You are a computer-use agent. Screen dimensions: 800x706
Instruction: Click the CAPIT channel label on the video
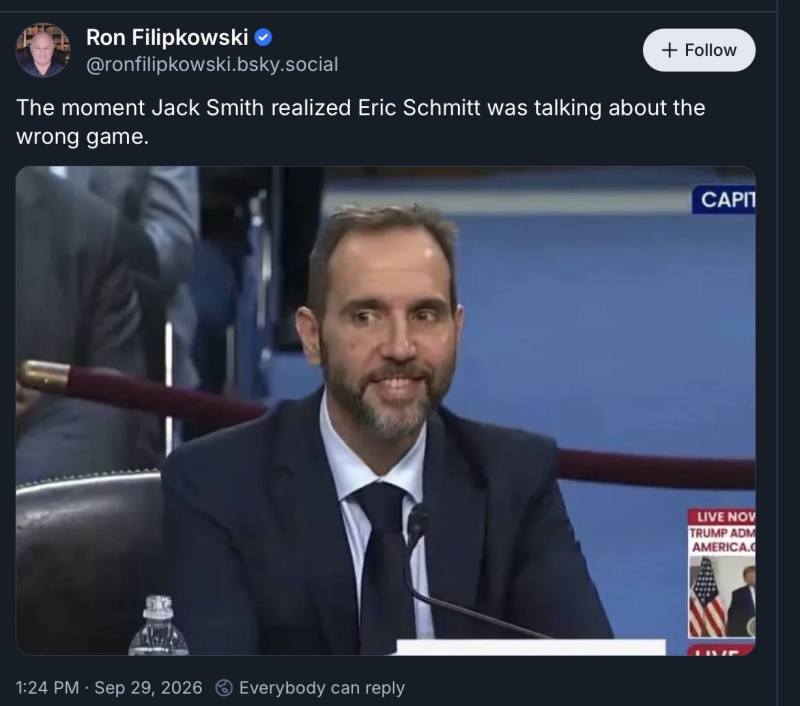[x=723, y=199]
